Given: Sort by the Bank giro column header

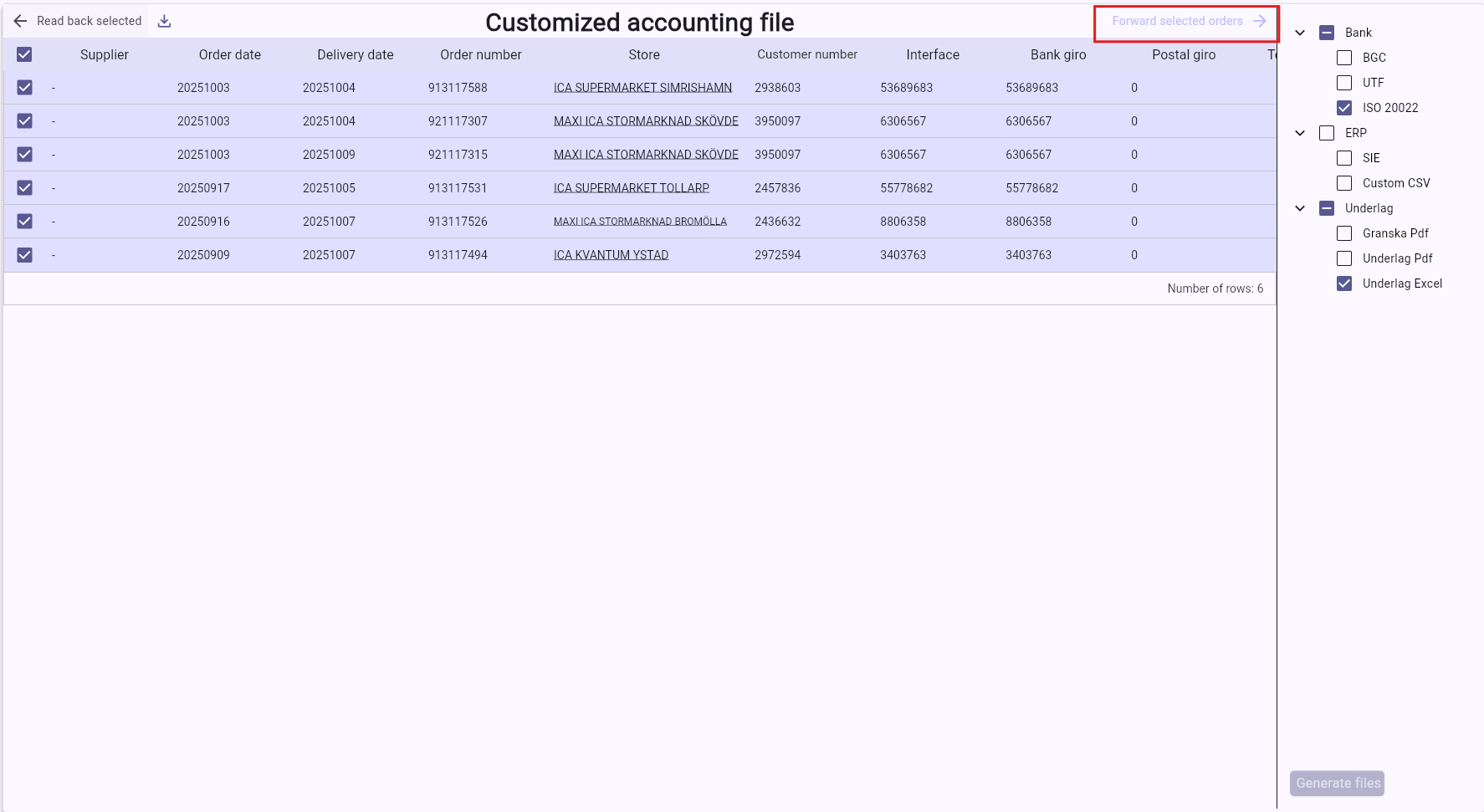Looking at the screenshot, I should tap(1058, 54).
